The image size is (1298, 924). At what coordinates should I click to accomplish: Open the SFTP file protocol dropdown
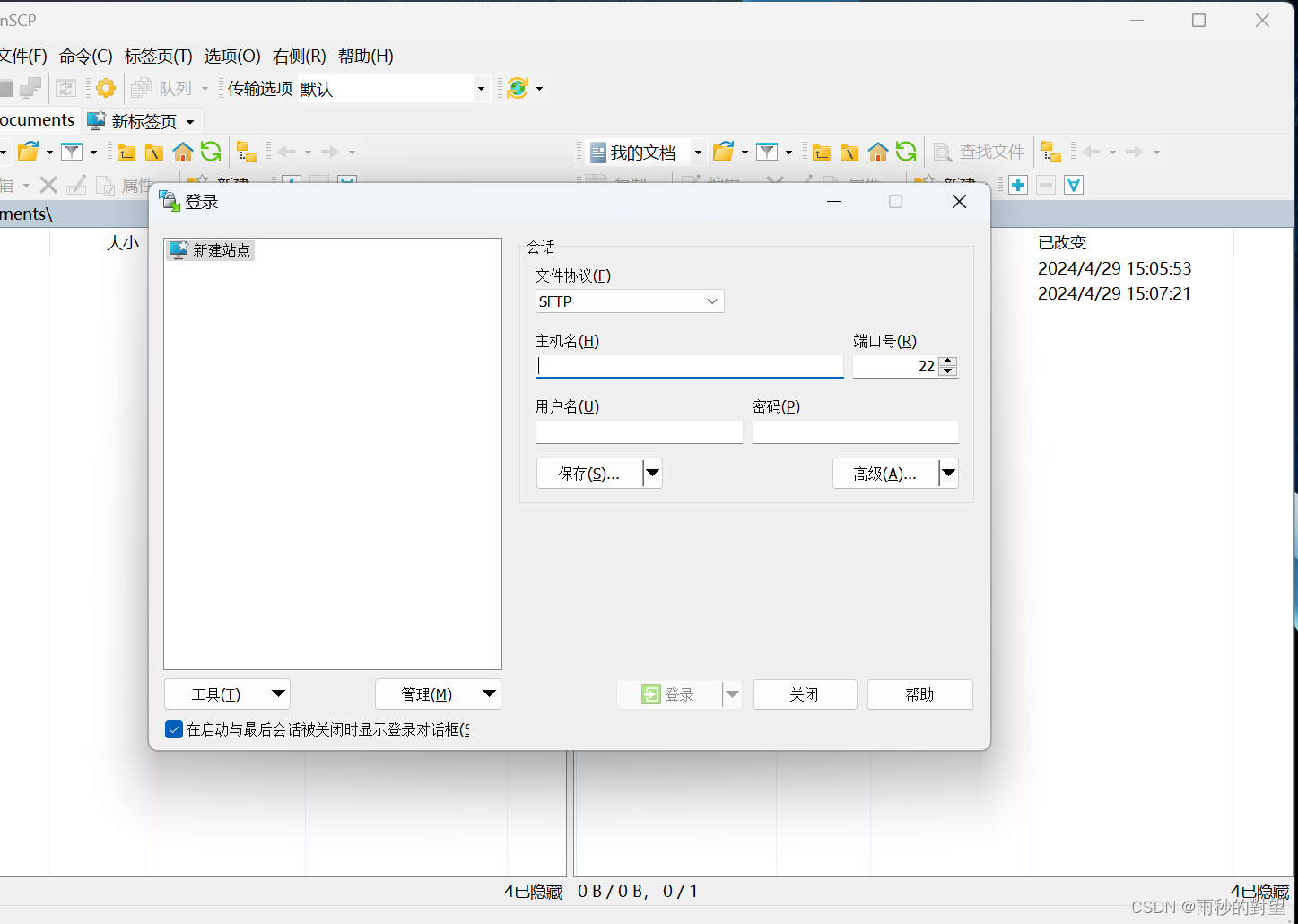[710, 301]
